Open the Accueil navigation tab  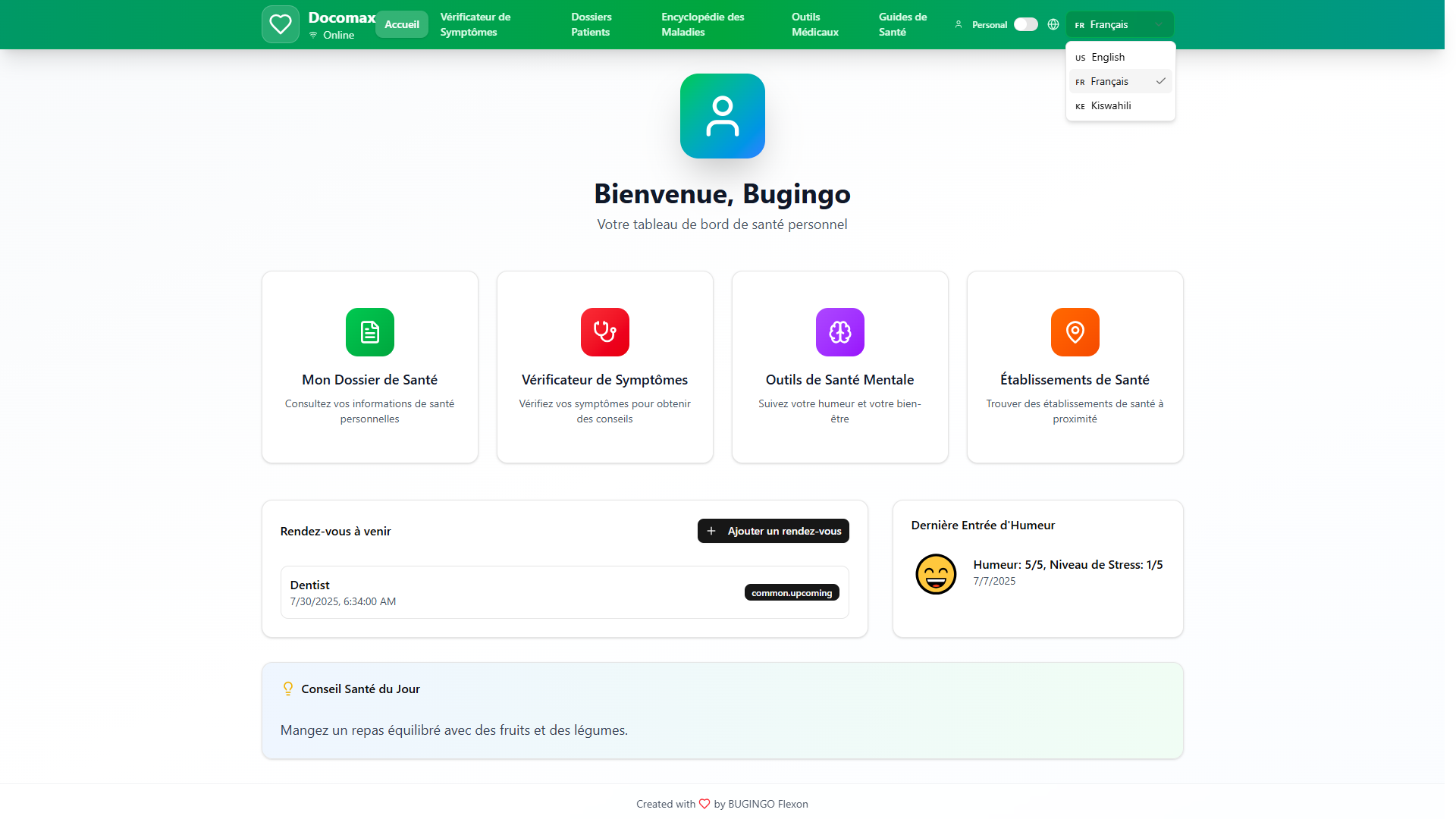click(x=401, y=24)
